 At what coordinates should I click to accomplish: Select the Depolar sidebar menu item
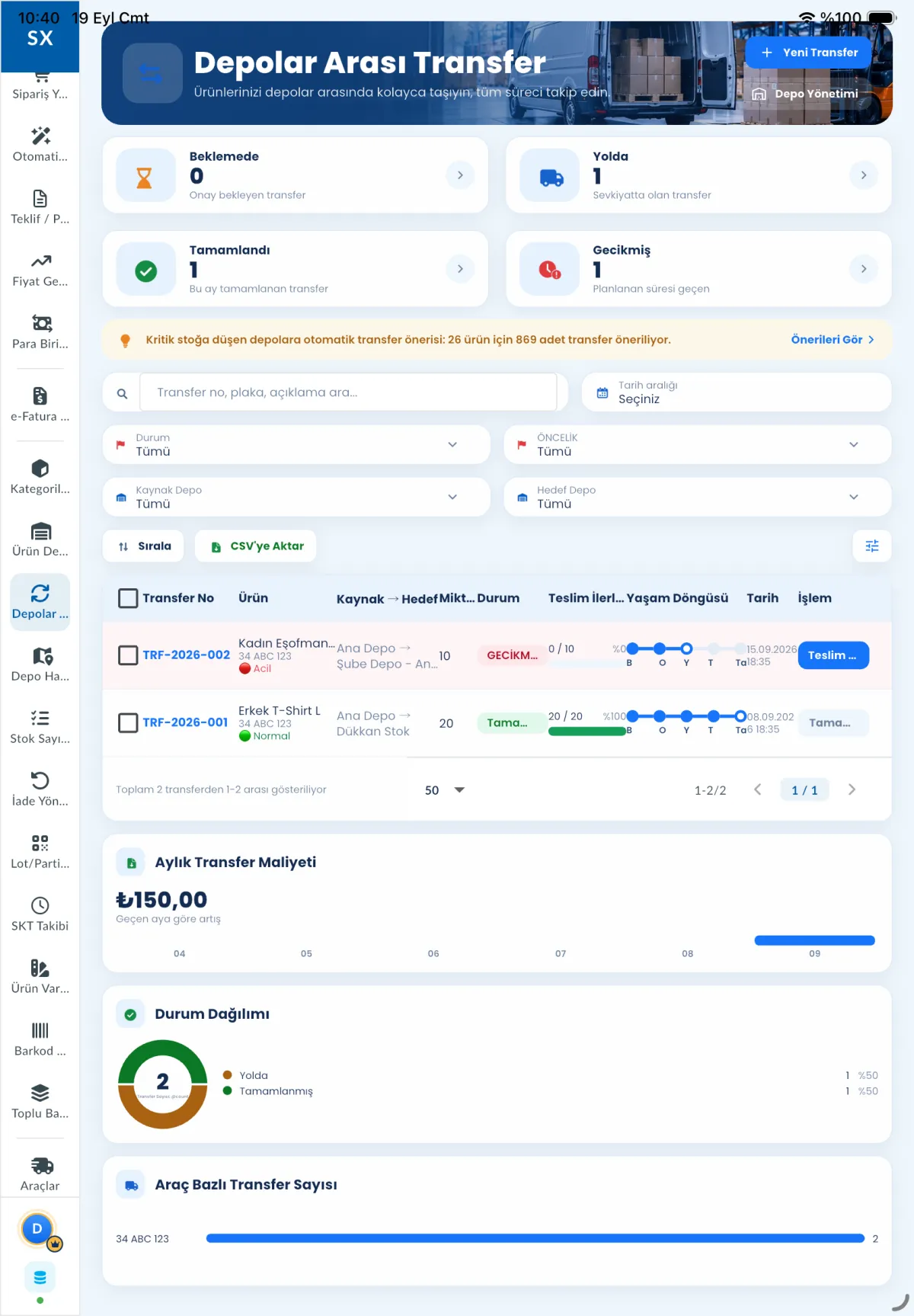[x=40, y=602]
